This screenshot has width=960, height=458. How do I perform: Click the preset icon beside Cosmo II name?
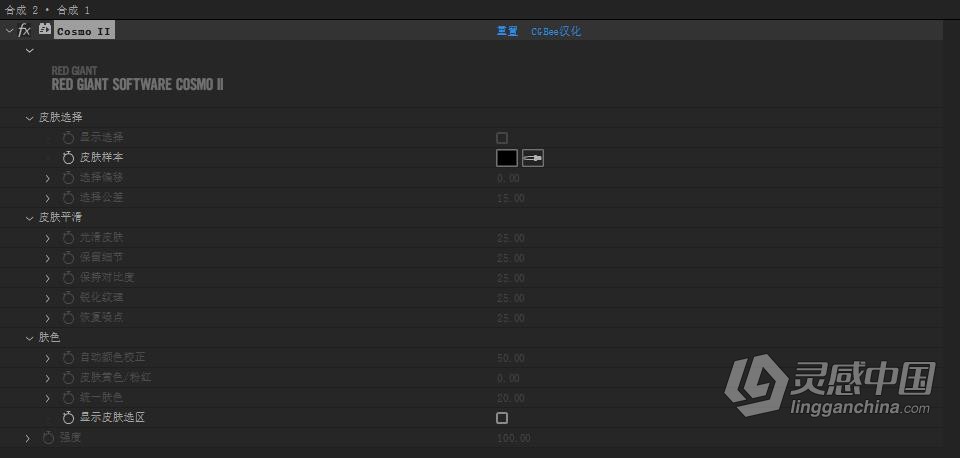(45, 29)
